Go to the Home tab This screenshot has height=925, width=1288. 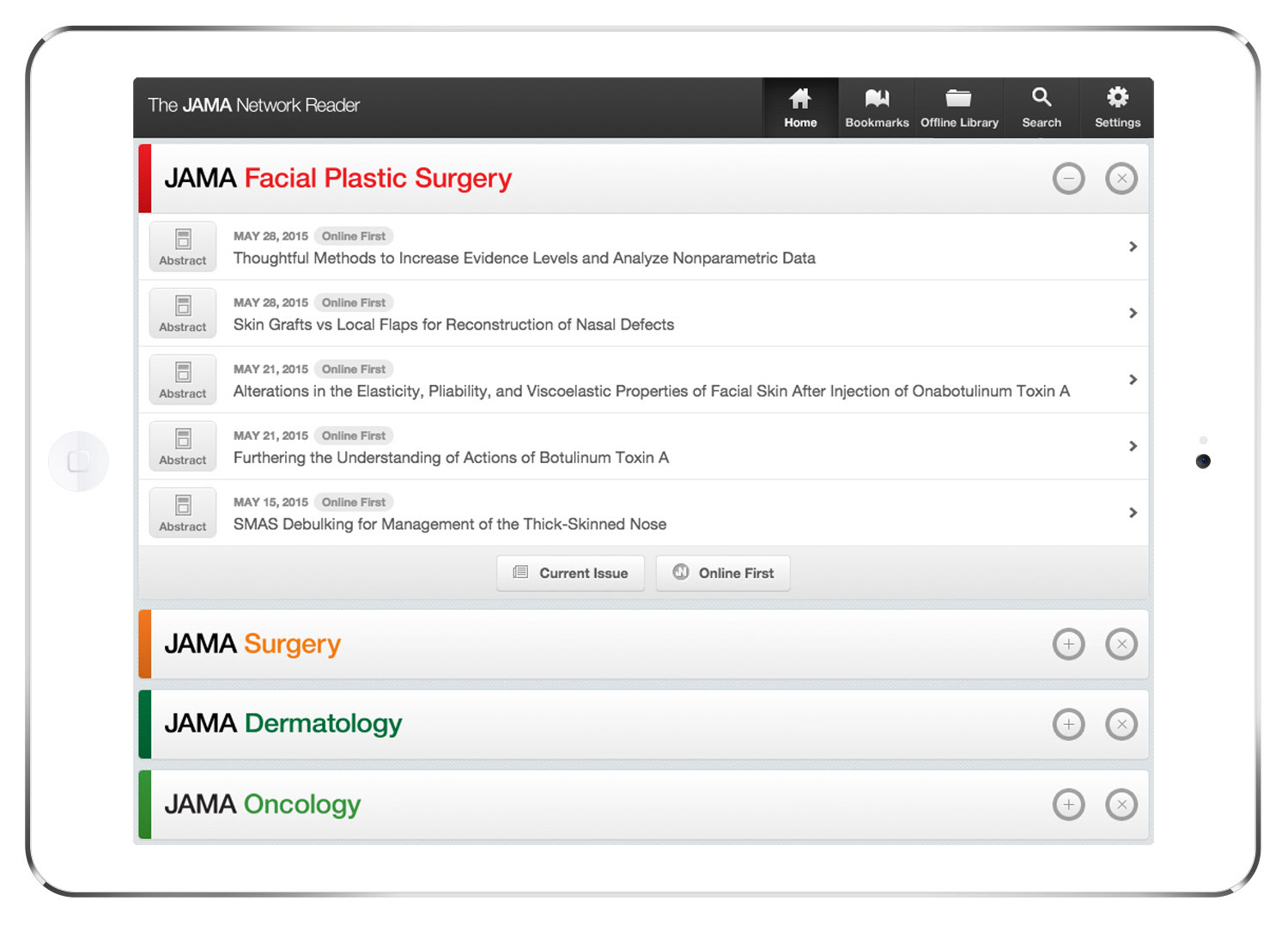pyautogui.click(x=800, y=108)
